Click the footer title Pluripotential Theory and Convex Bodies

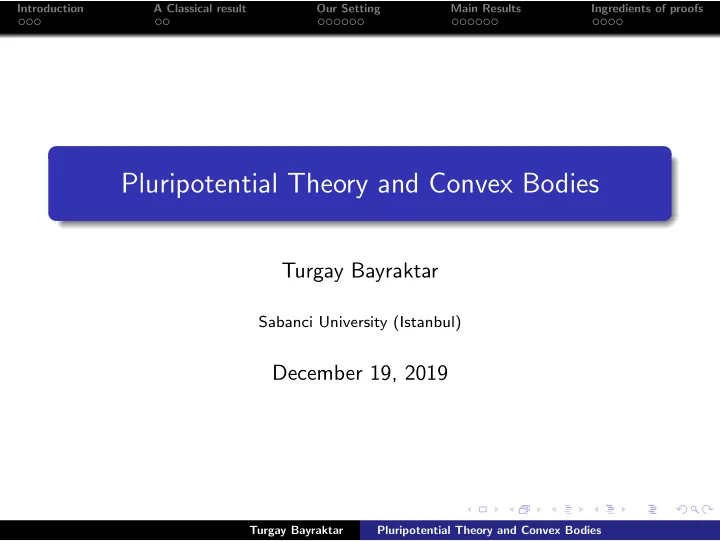(x=489, y=530)
